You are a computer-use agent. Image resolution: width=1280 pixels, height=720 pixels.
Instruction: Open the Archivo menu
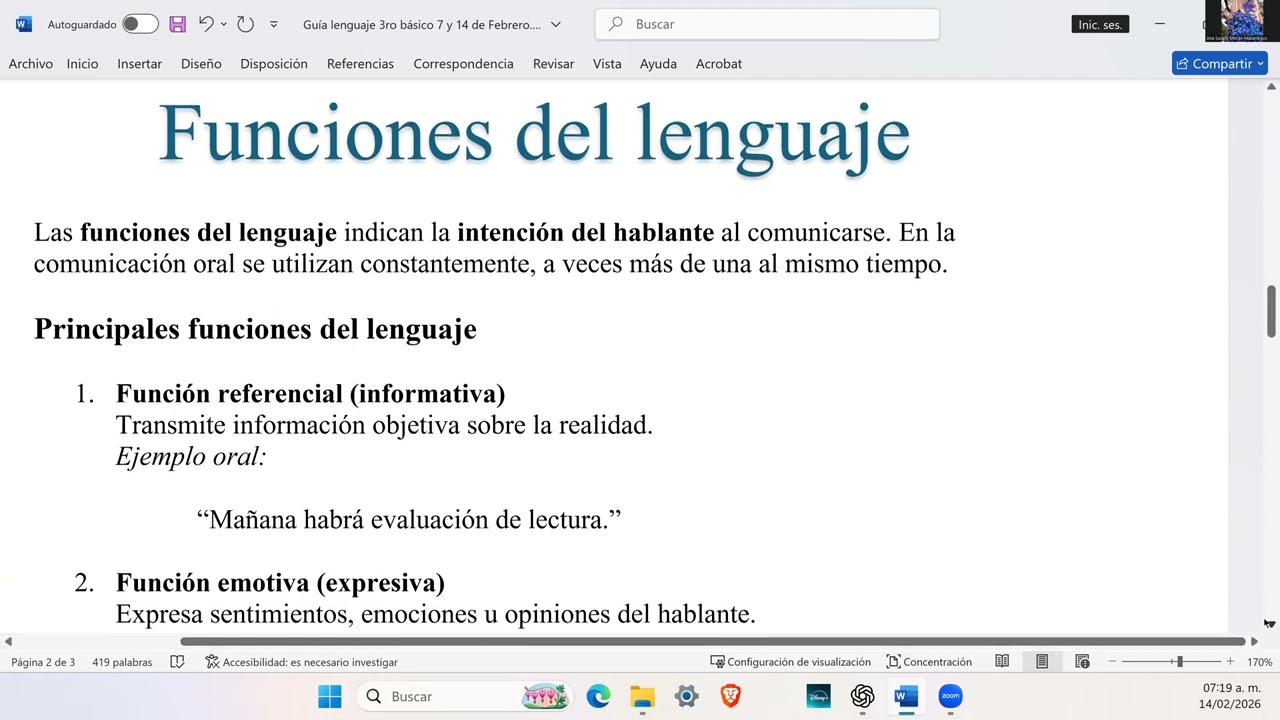(x=31, y=63)
